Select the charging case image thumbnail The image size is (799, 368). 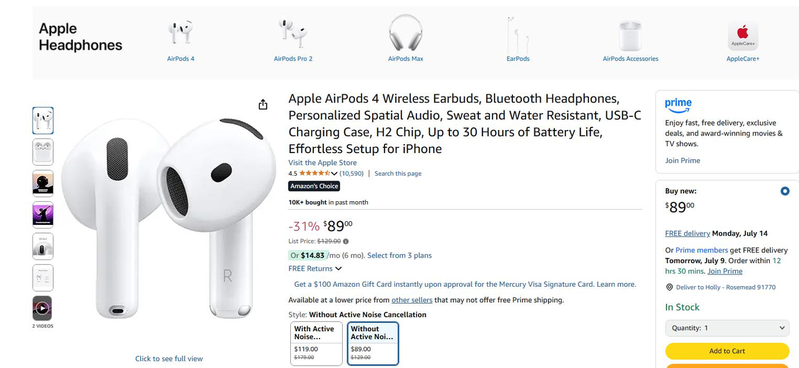(x=43, y=152)
